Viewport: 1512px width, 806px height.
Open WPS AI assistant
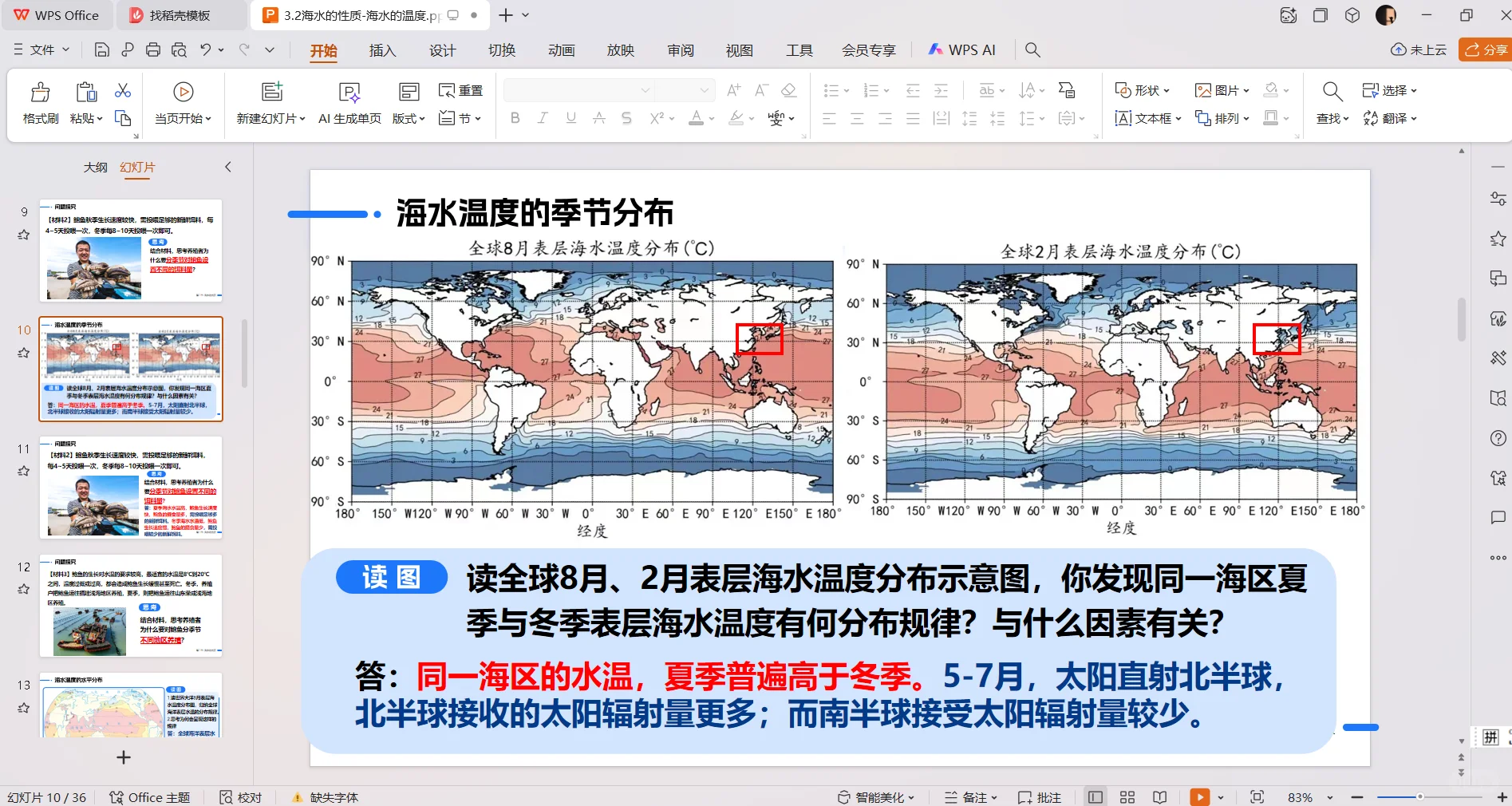[962, 49]
